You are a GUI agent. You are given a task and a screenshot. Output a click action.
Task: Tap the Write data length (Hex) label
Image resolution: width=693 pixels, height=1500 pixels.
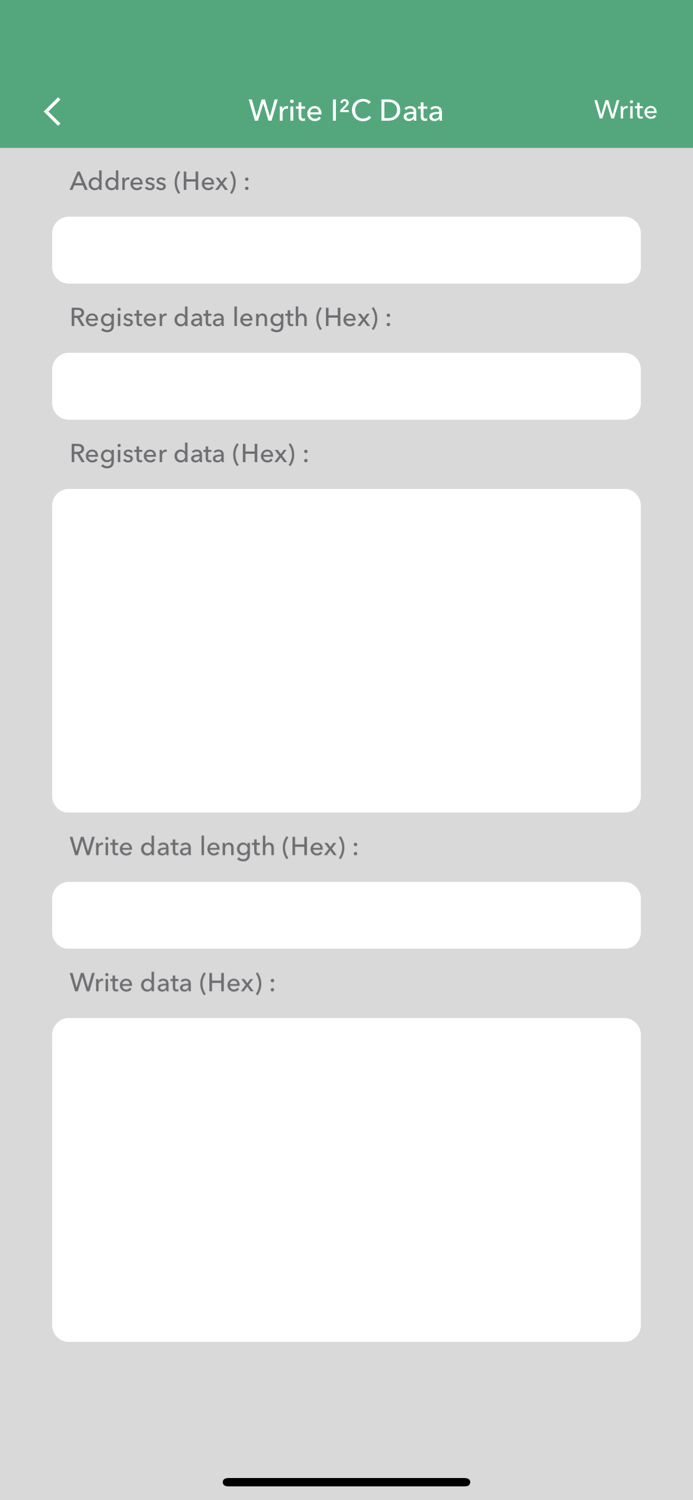coord(214,847)
